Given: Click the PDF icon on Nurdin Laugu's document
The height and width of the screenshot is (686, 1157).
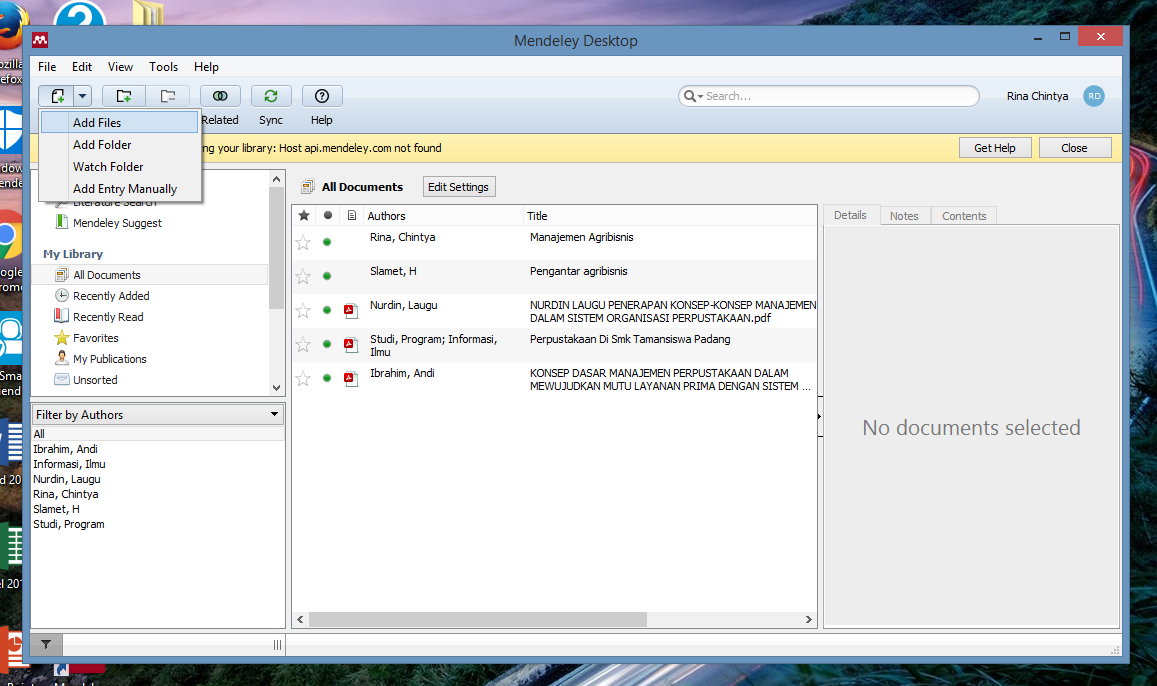Looking at the screenshot, I should click(350, 310).
